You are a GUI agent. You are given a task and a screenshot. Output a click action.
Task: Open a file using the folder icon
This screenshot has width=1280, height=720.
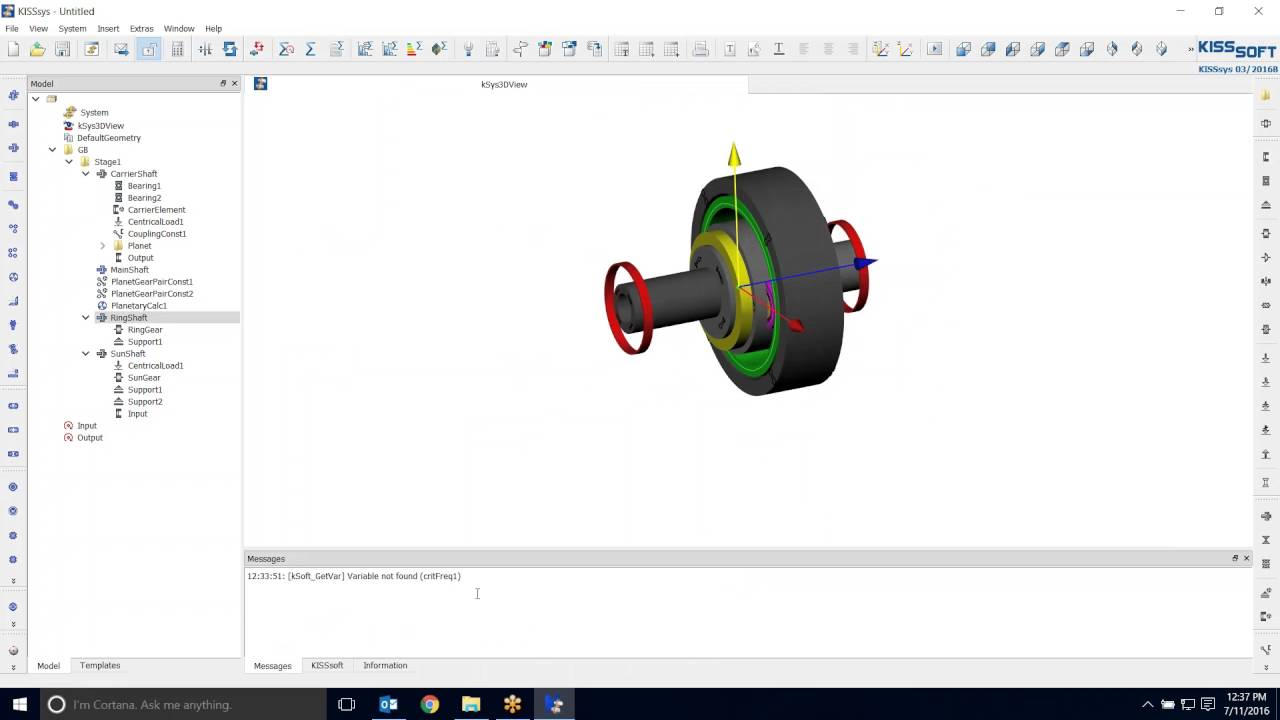[x=37, y=49]
